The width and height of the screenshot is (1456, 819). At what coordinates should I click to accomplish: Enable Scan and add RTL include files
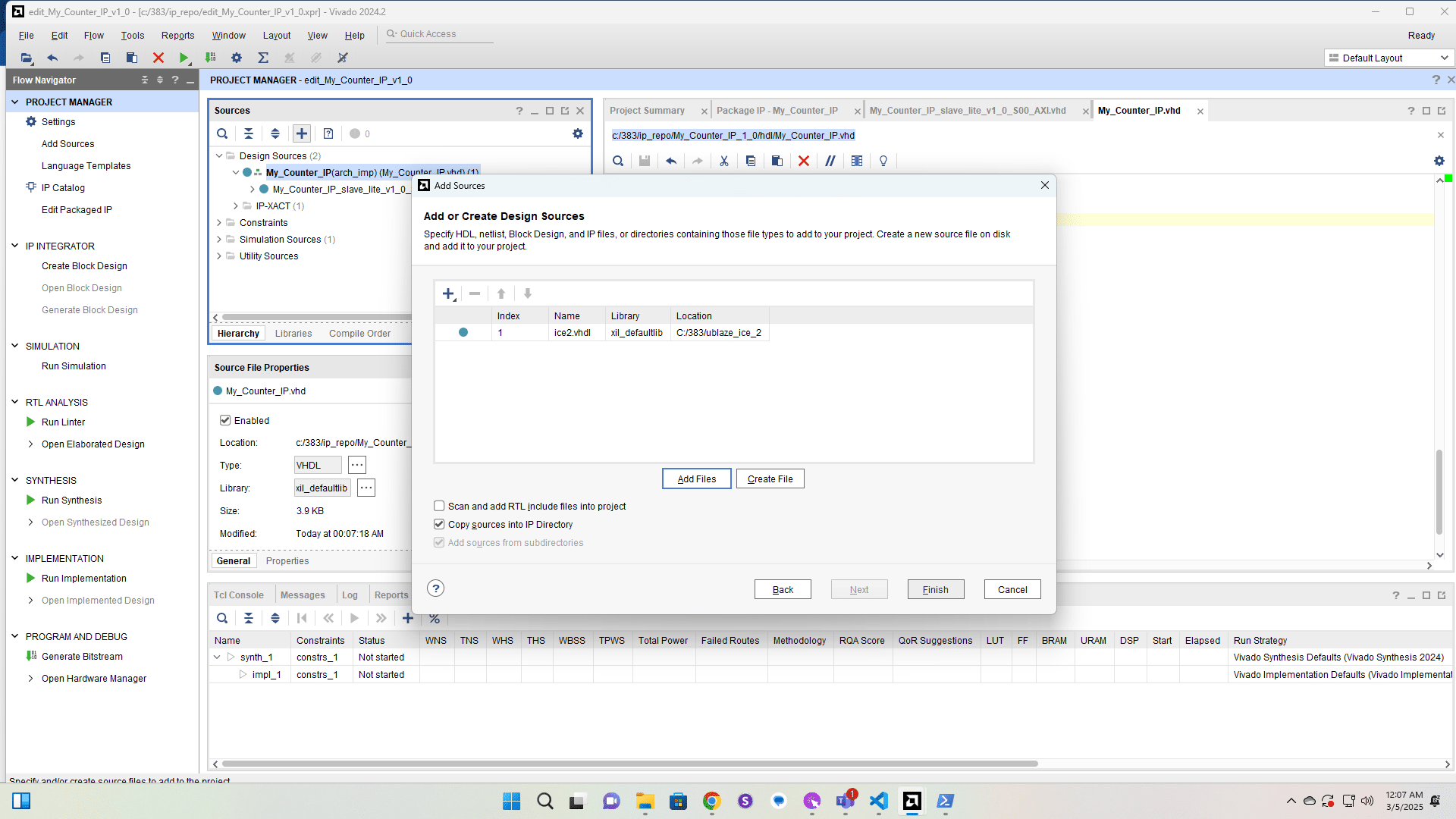[439, 506]
